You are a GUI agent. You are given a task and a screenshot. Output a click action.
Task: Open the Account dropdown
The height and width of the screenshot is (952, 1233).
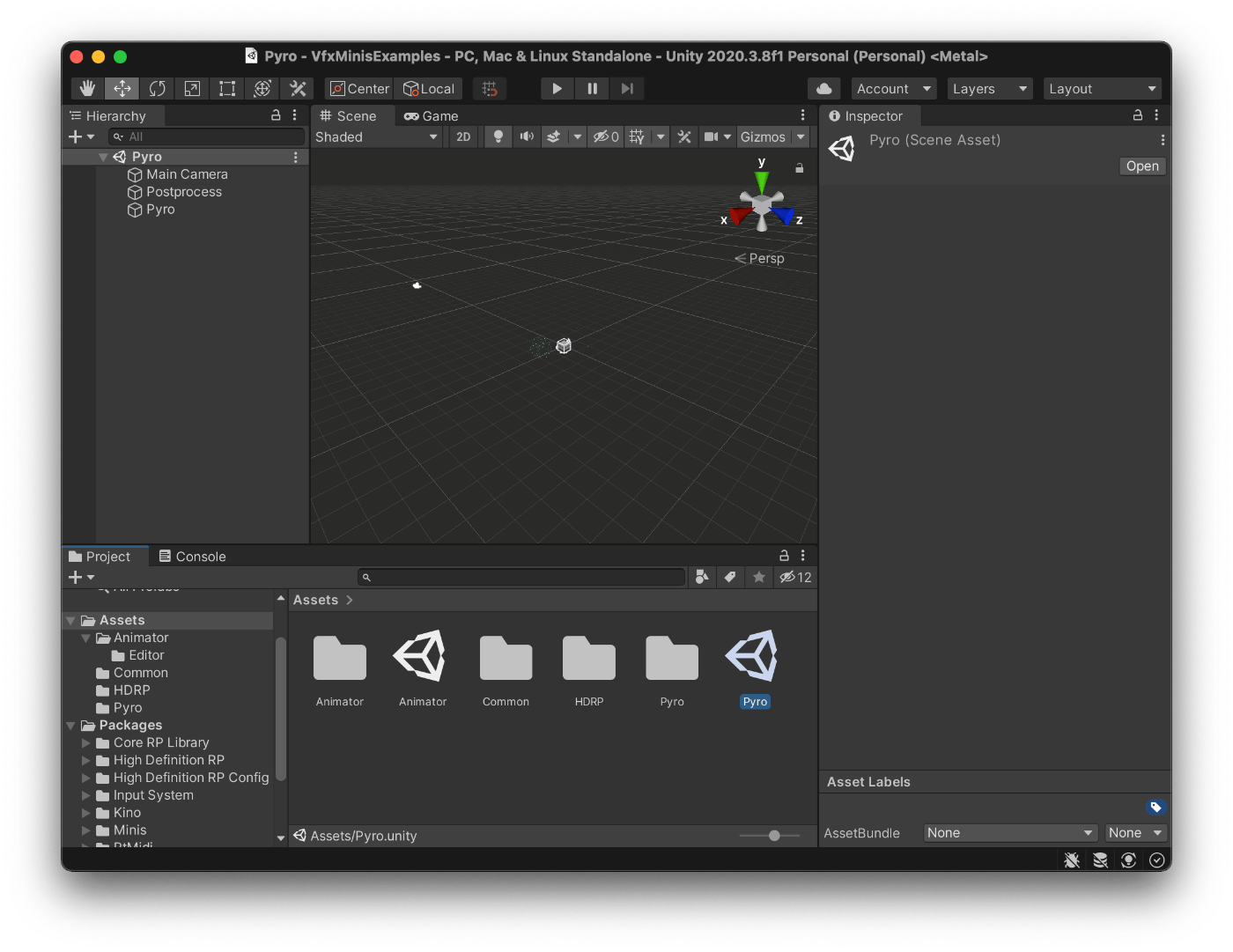click(893, 88)
